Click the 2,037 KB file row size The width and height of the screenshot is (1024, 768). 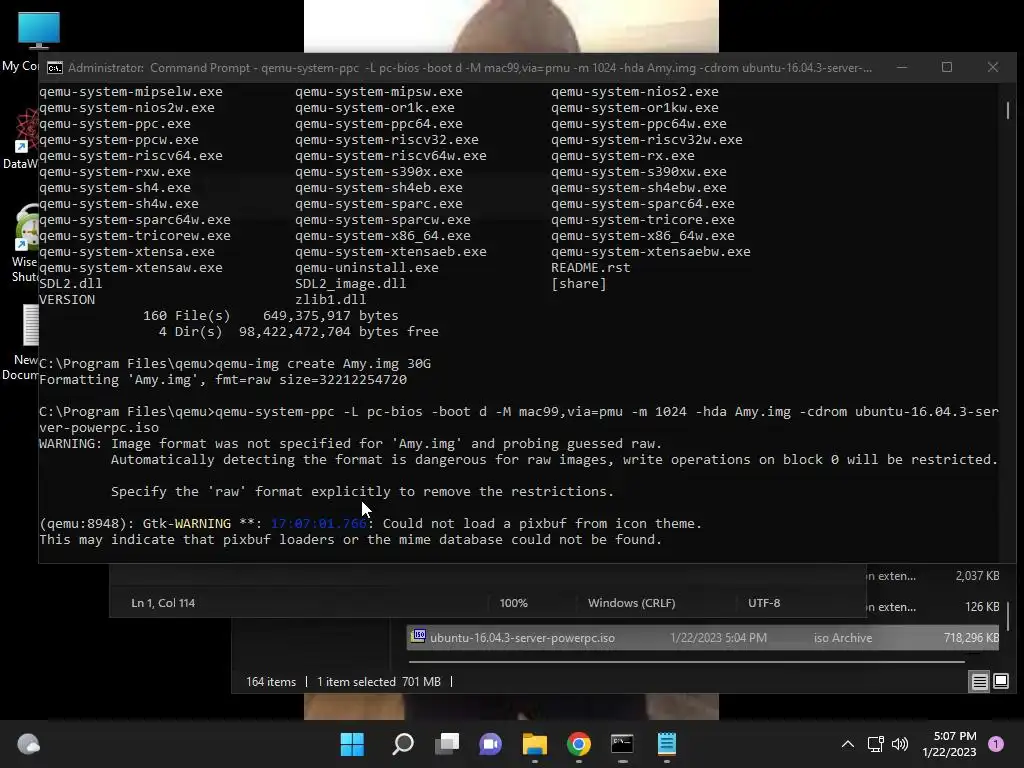click(x=977, y=576)
